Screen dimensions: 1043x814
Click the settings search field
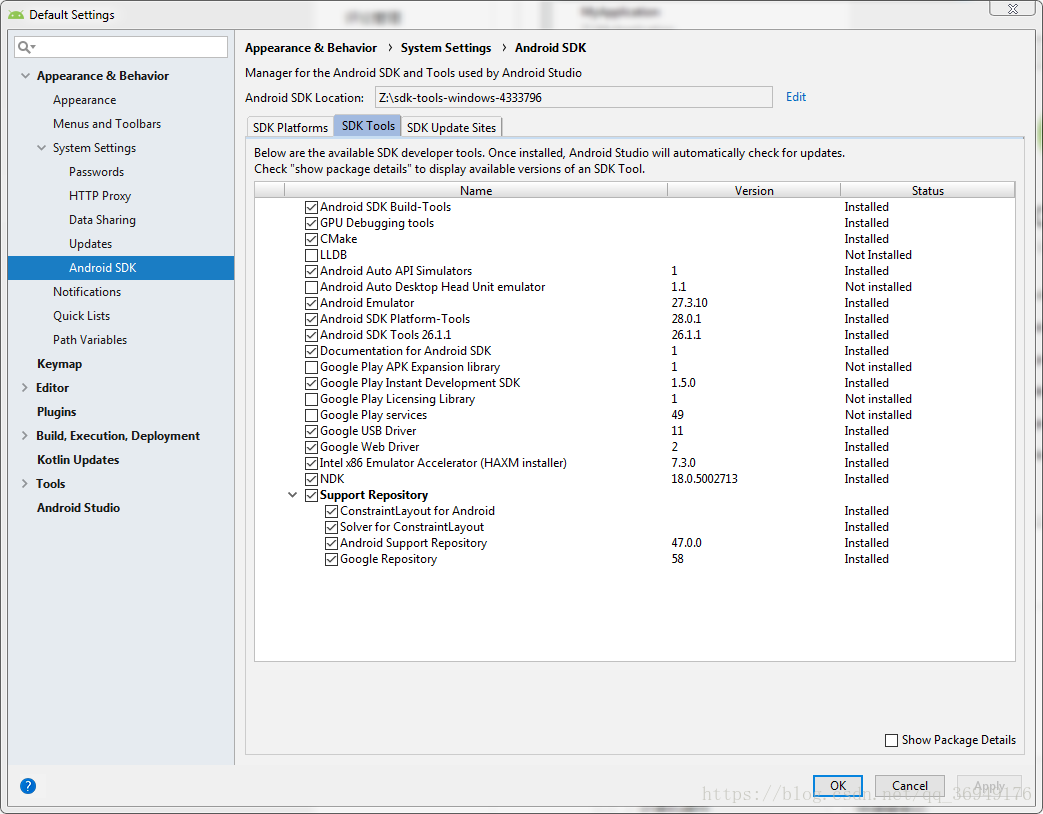(121, 47)
